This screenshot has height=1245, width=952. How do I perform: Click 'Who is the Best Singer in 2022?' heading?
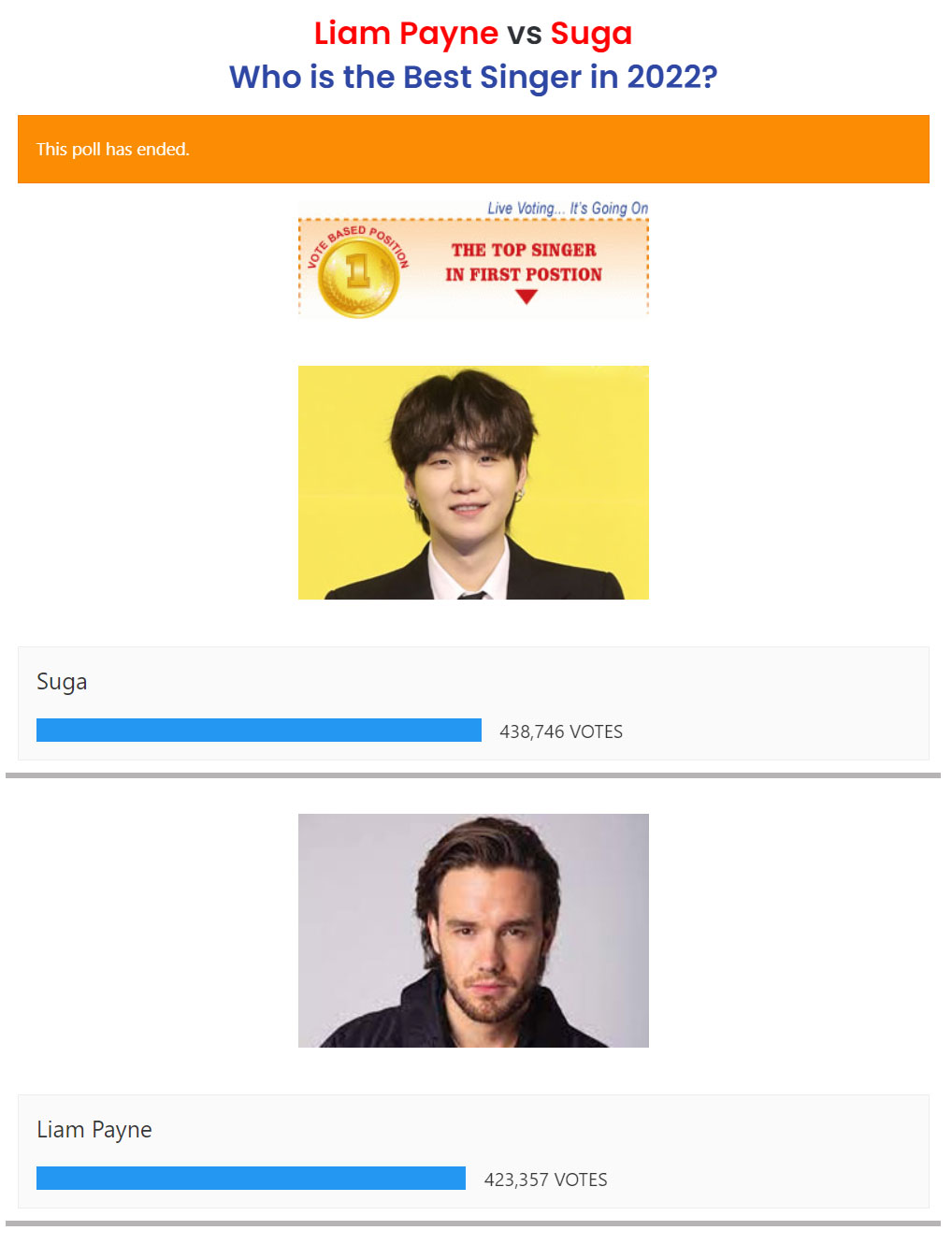[473, 77]
